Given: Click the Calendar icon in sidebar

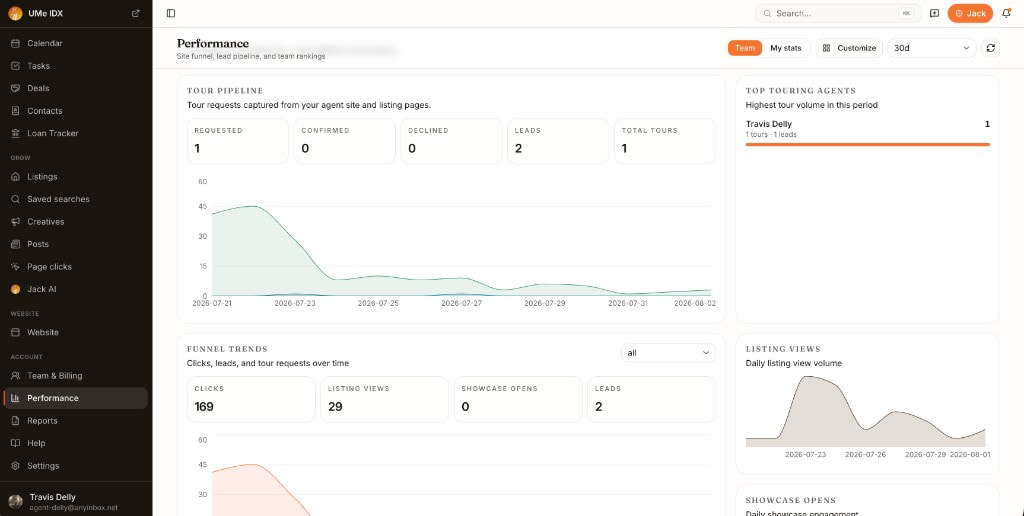Looking at the screenshot, I should (x=15, y=43).
